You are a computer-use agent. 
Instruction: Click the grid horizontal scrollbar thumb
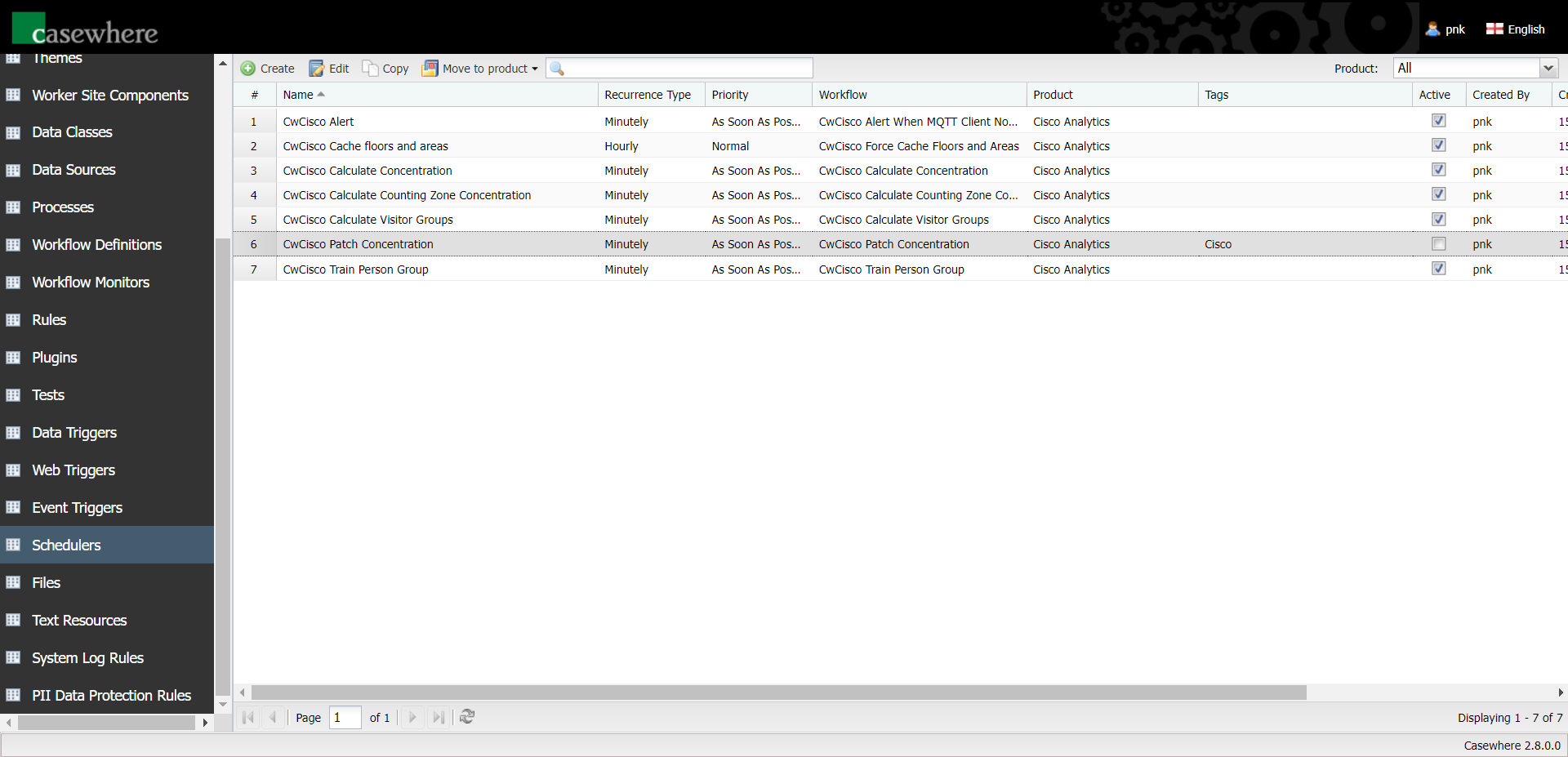click(779, 692)
